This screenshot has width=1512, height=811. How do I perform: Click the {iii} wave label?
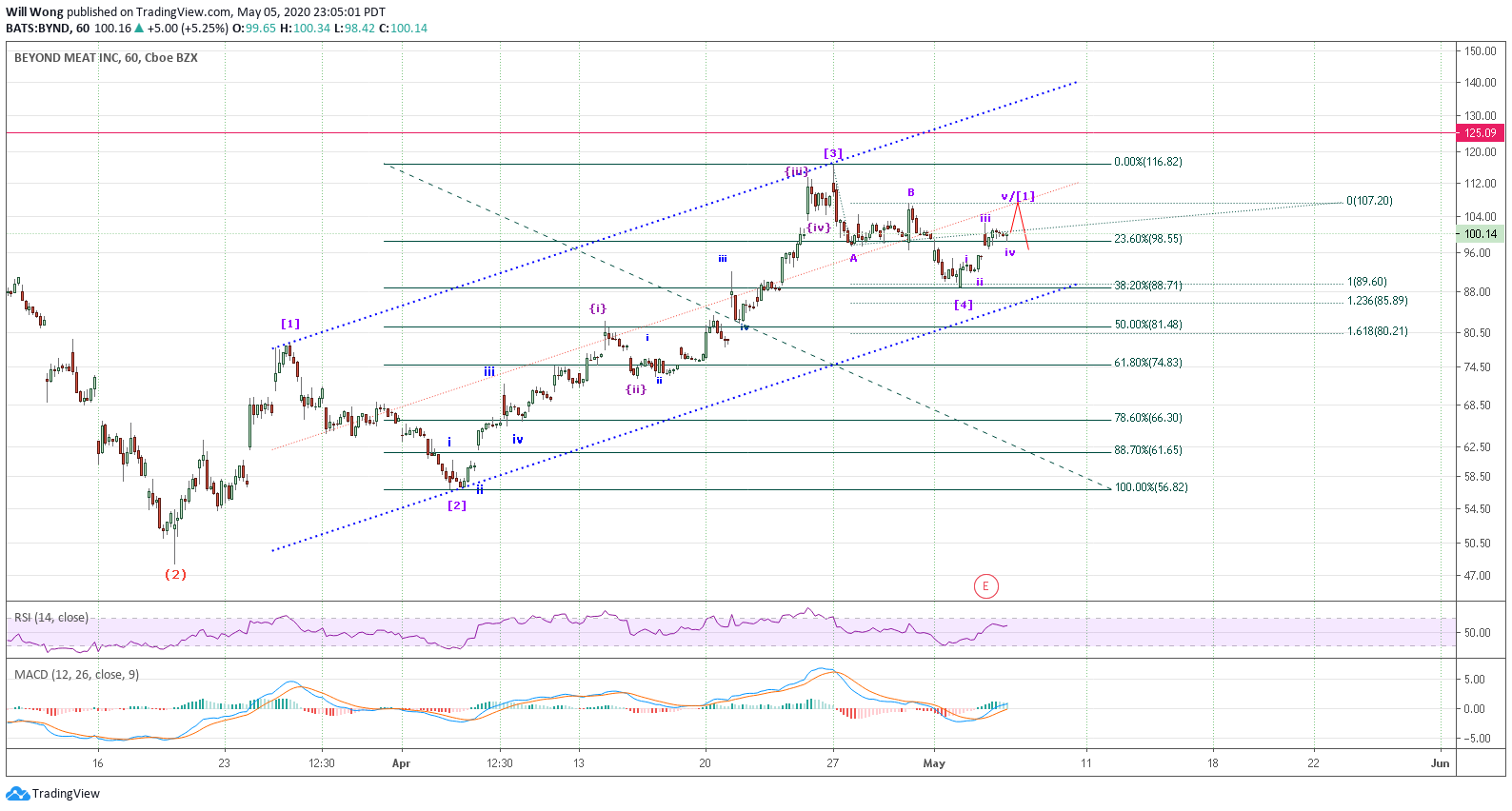[797, 172]
